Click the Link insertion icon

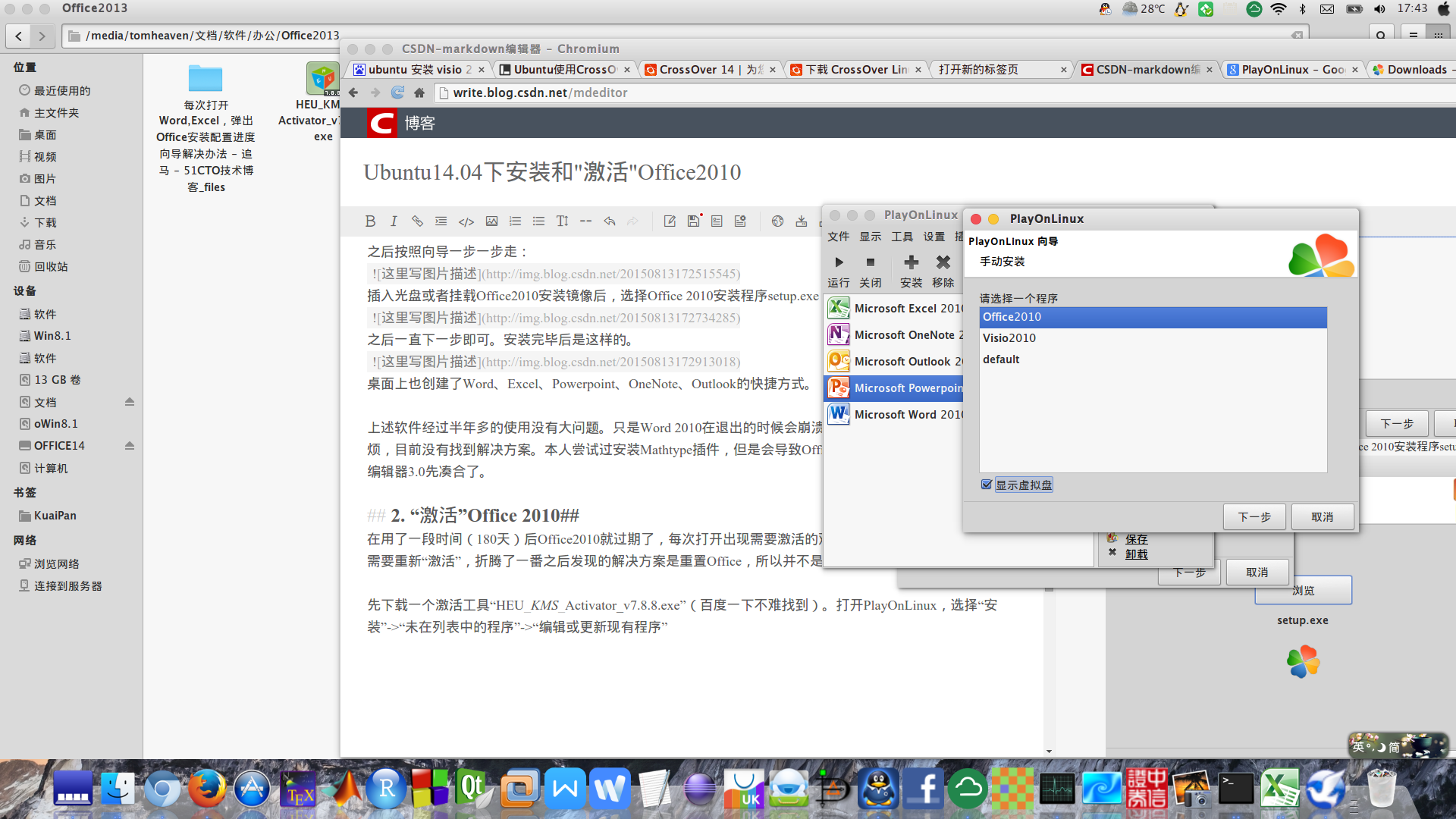click(x=417, y=220)
